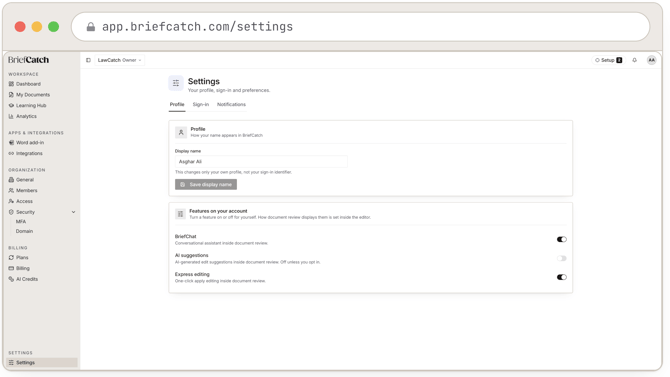This screenshot has height=377, width=670.
Task: Open the LawCatch Owner workspace dropdown
Action: point(119,60)
